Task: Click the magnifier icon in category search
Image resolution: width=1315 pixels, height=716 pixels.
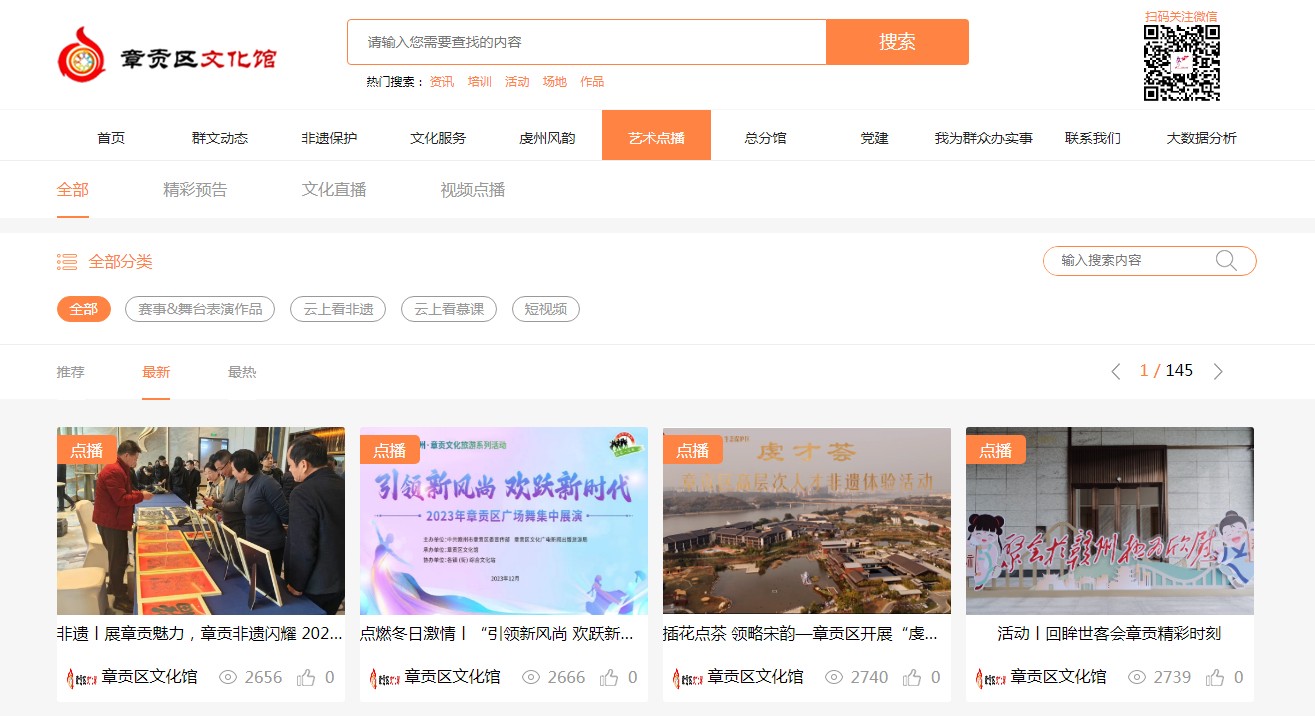Action: 1226,261
